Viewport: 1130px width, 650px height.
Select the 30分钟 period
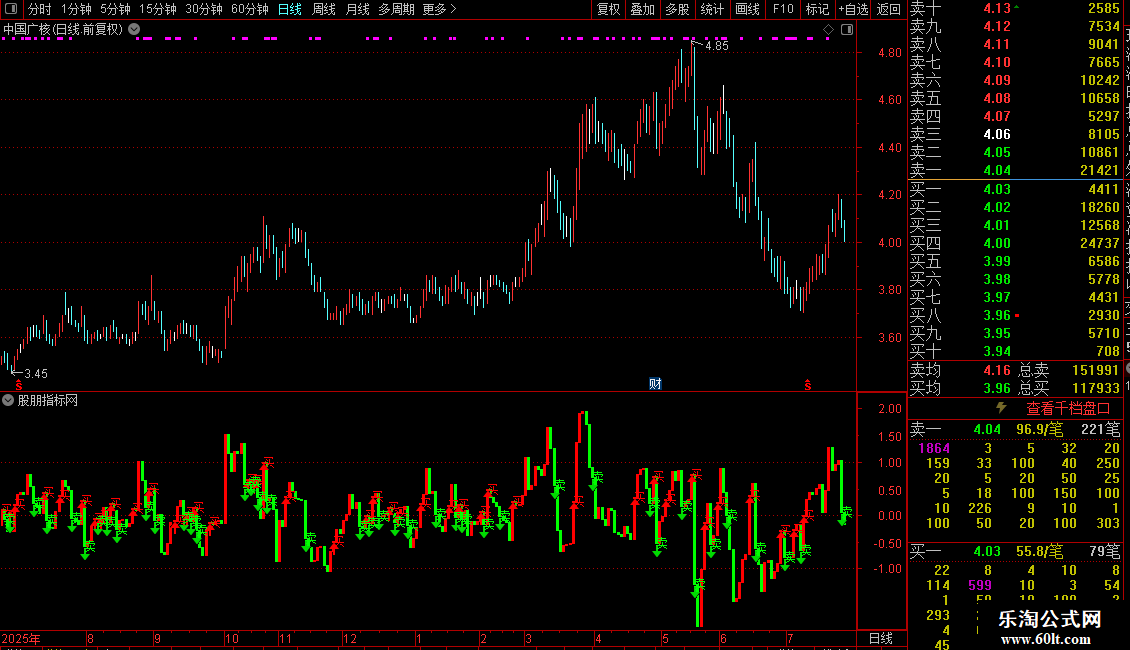tap(204, 9)
